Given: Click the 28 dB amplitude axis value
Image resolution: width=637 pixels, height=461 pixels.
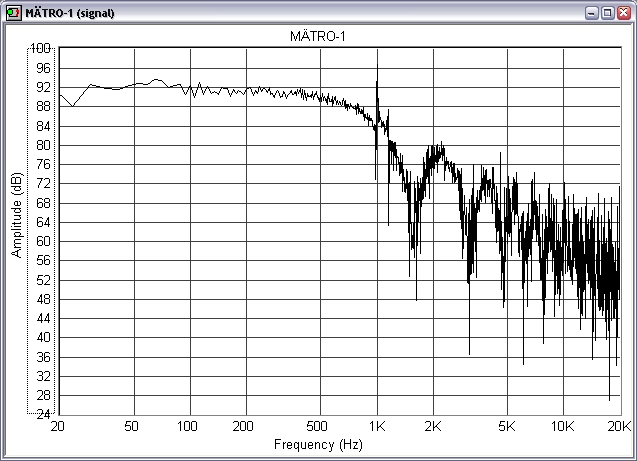Looking at the screenshot, I should pyautogui.click(x=43, y=395).
